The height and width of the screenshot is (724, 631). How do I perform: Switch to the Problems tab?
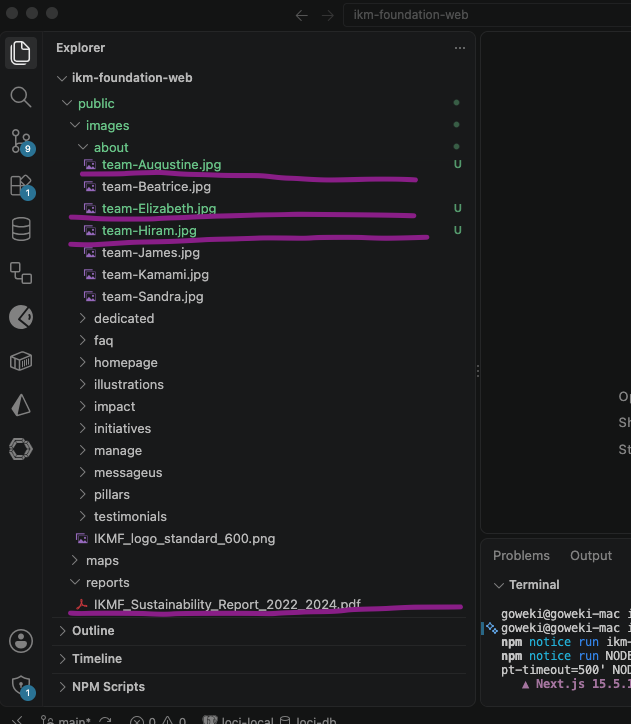pos(521,555)
